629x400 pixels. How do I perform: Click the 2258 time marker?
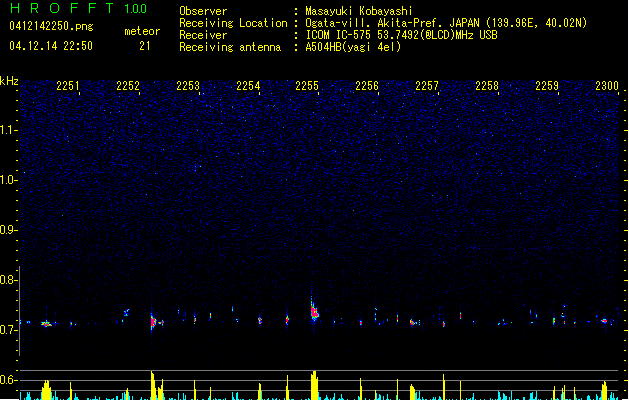487,86
